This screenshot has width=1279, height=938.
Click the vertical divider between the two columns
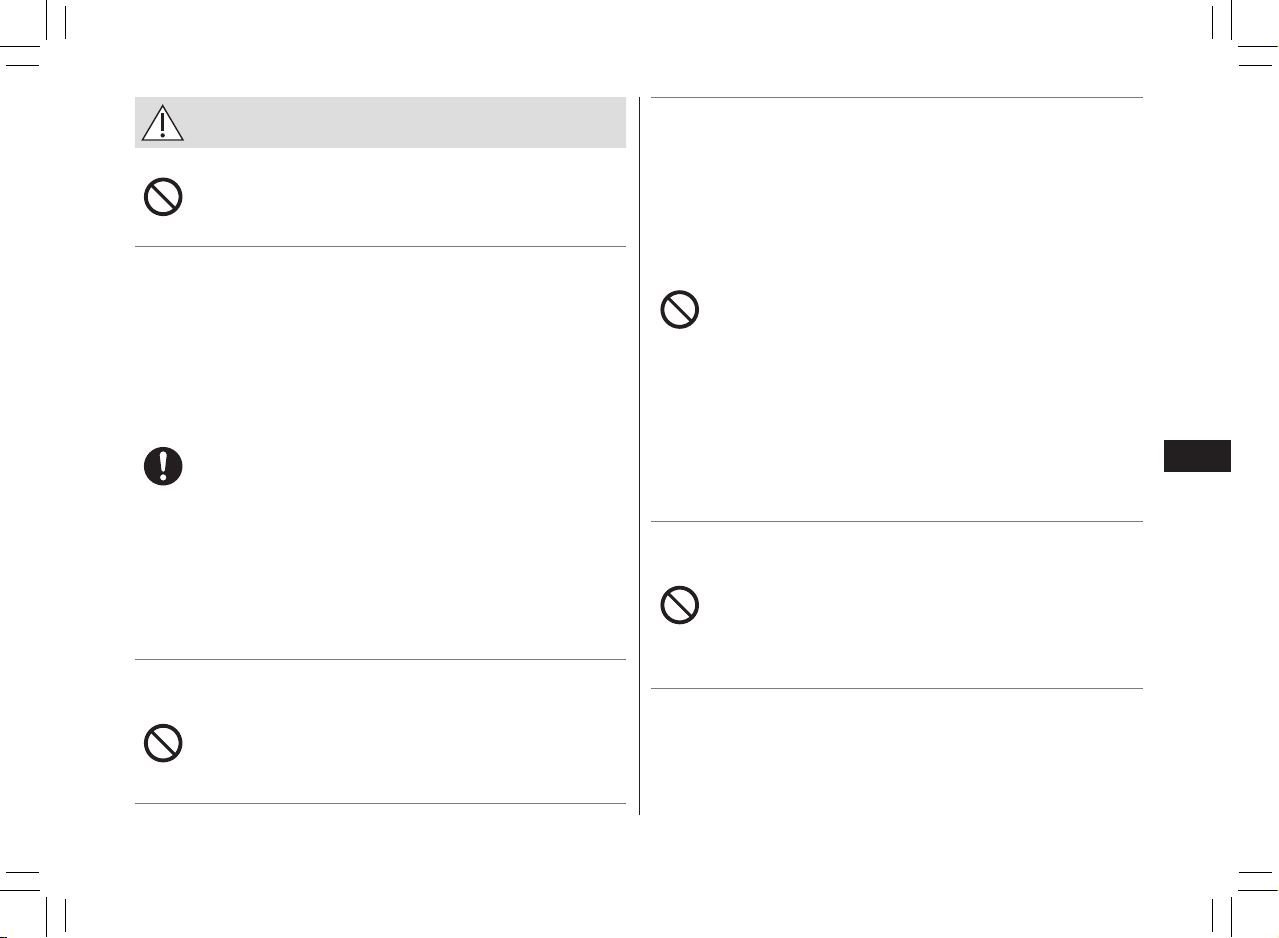(x=639, y=456)
